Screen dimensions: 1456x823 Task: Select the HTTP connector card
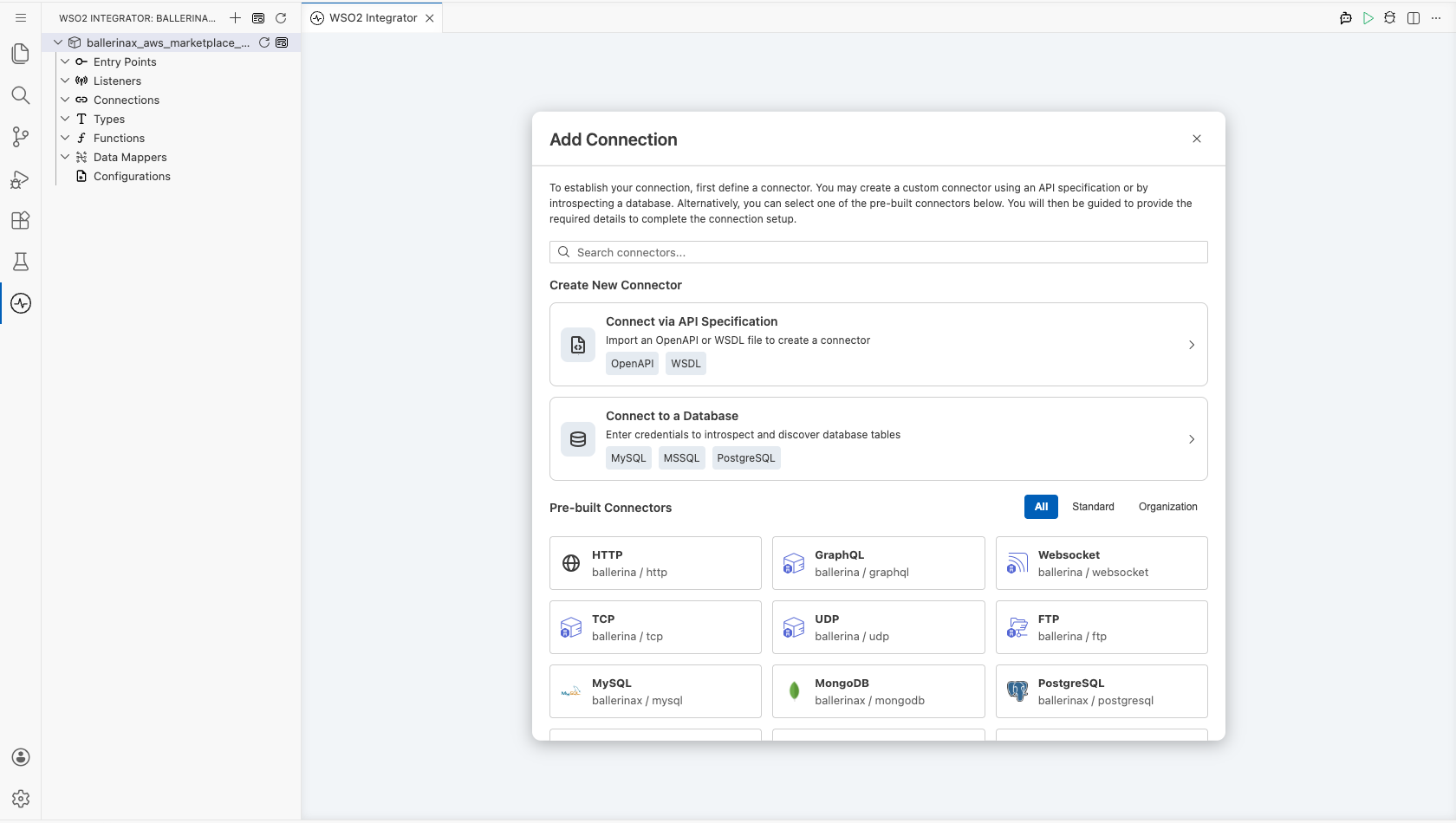655,563
